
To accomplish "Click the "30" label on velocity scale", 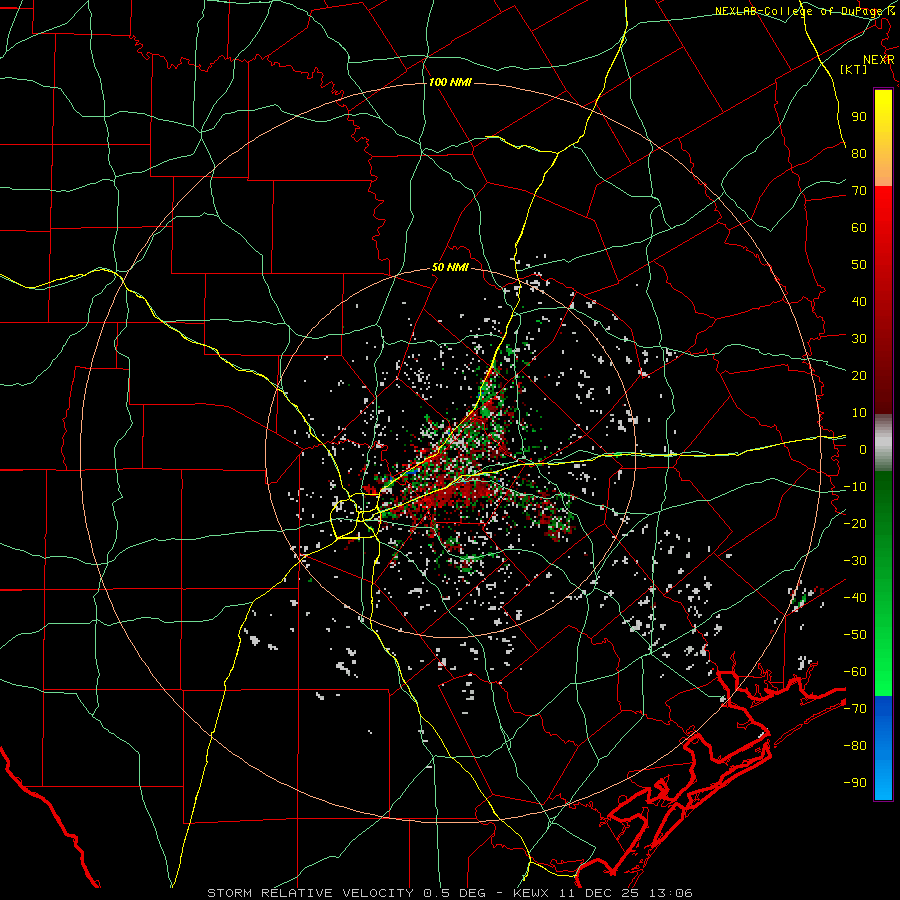I will point(859,339).
